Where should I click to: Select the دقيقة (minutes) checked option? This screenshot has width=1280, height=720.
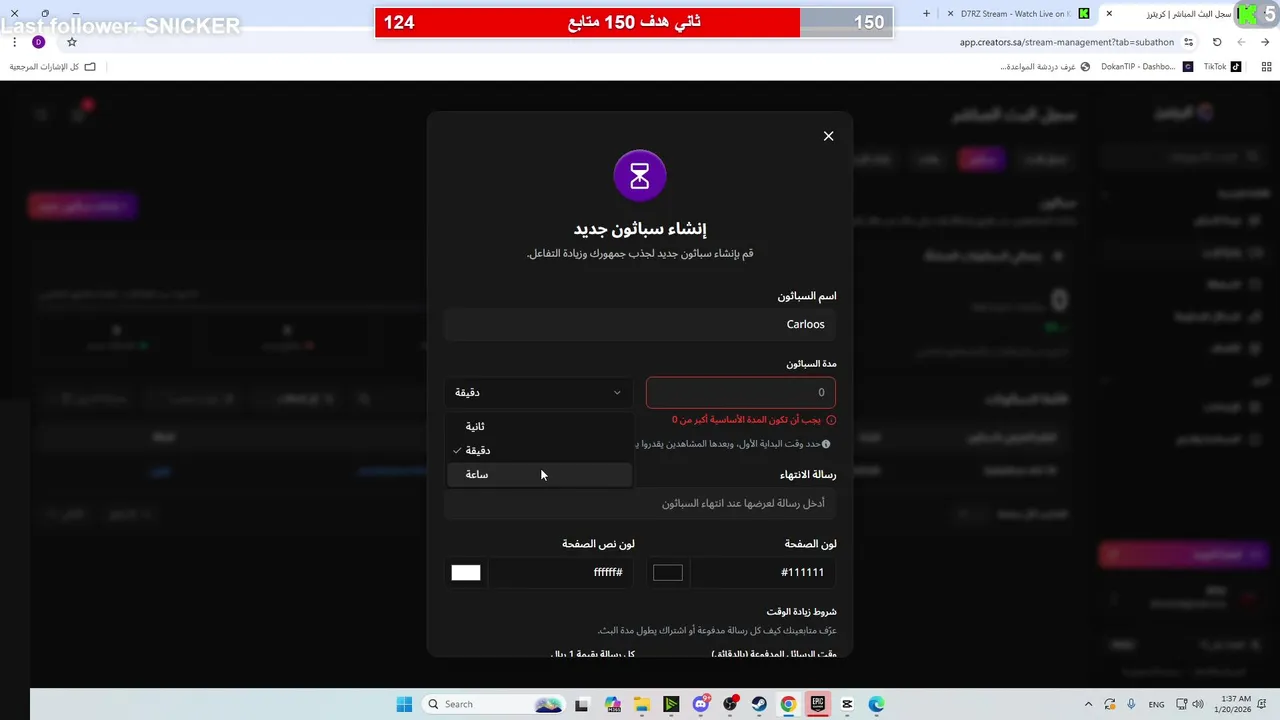point(540,450)
